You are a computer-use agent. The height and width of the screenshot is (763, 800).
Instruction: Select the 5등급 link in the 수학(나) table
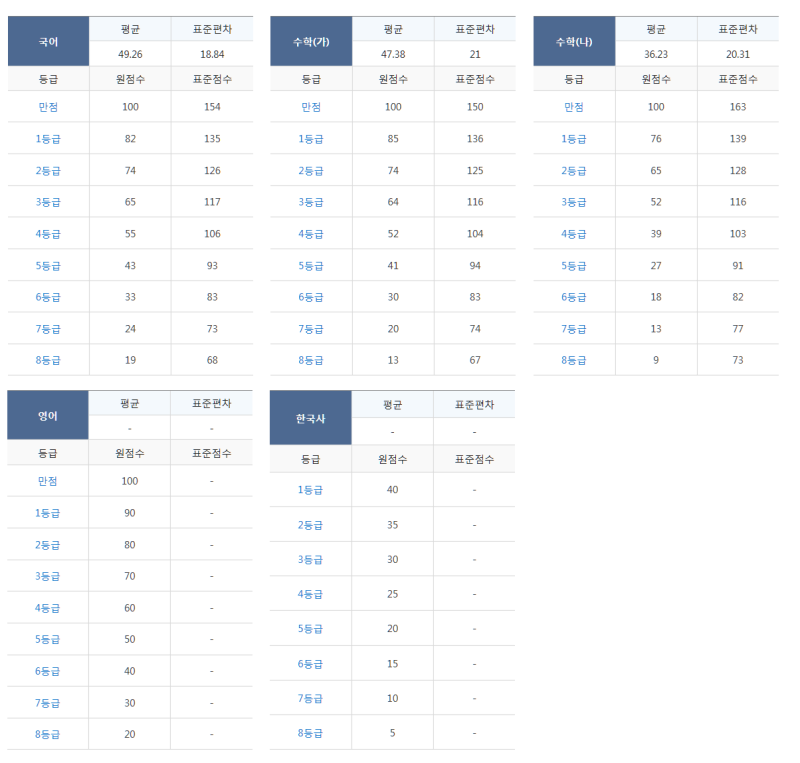coord(573,265)
